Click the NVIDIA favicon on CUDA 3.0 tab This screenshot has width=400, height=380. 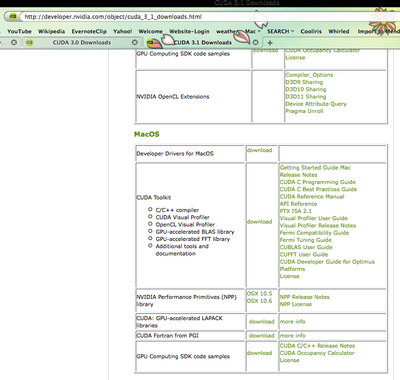29,42
